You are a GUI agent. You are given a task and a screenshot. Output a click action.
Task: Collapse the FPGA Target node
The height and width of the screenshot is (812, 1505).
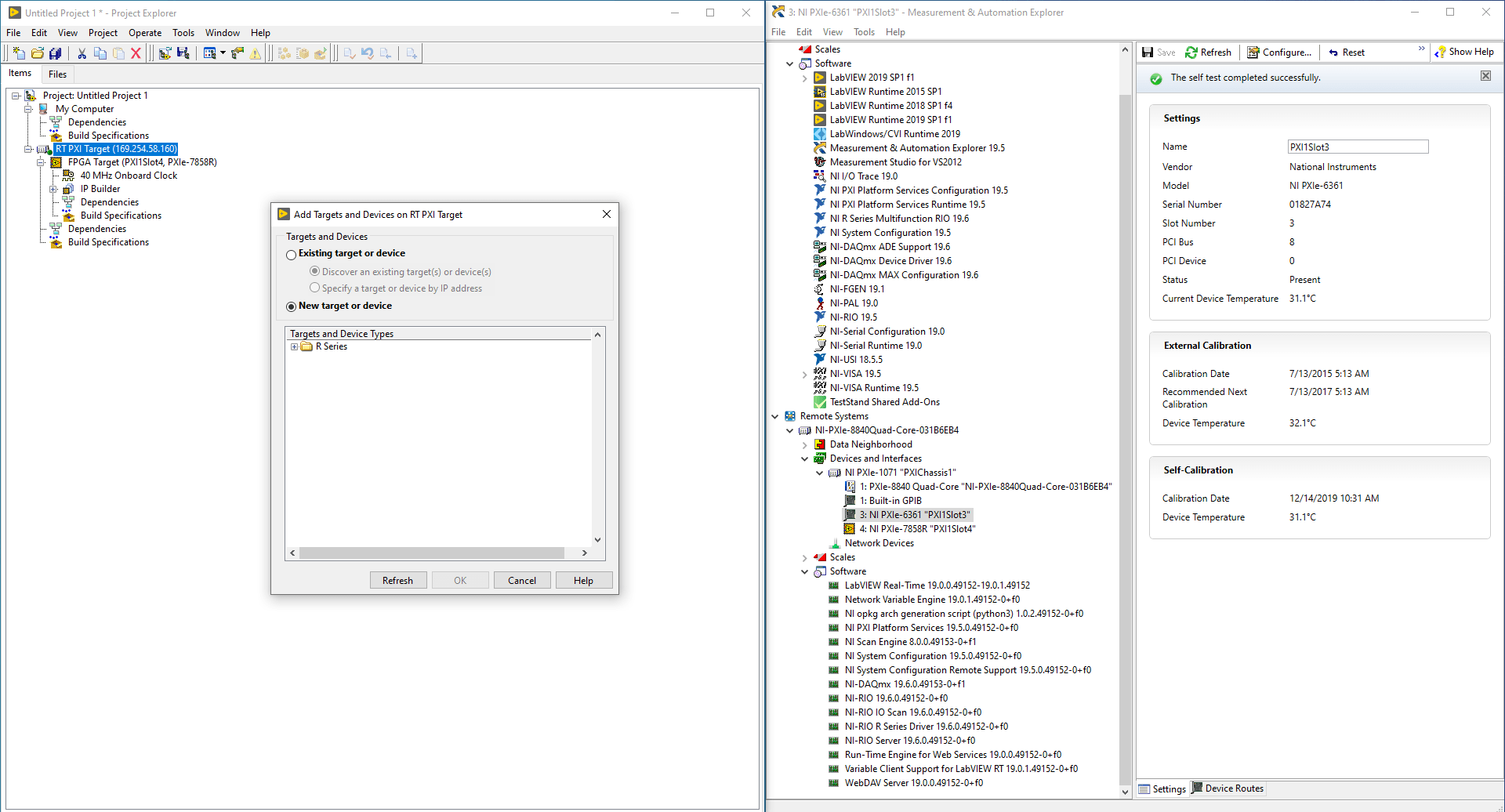[41, 162]
